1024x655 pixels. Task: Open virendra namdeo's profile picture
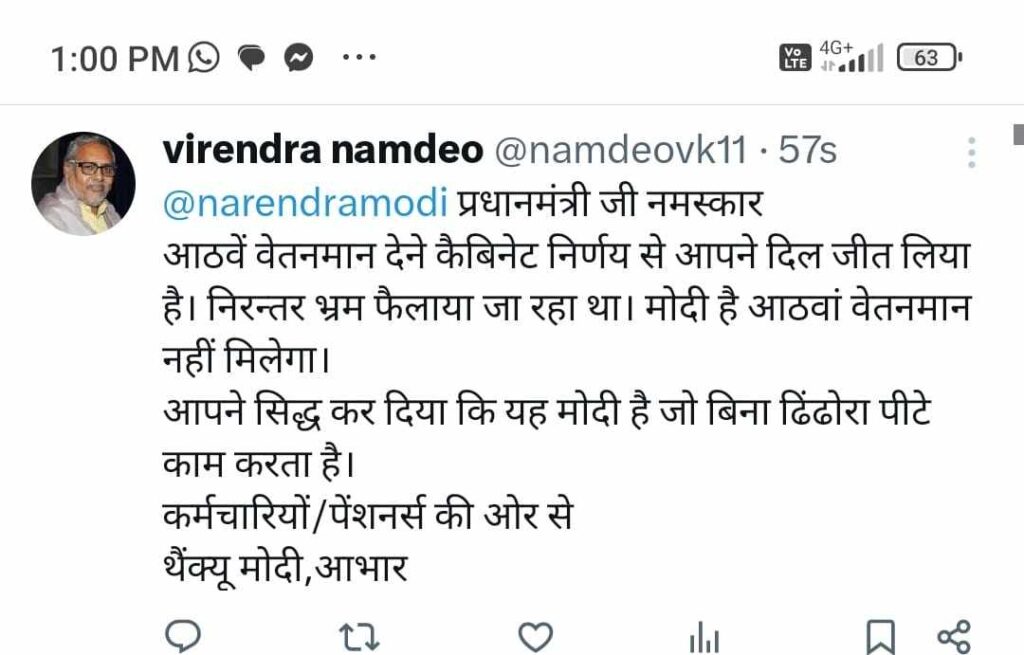point(83,184)
